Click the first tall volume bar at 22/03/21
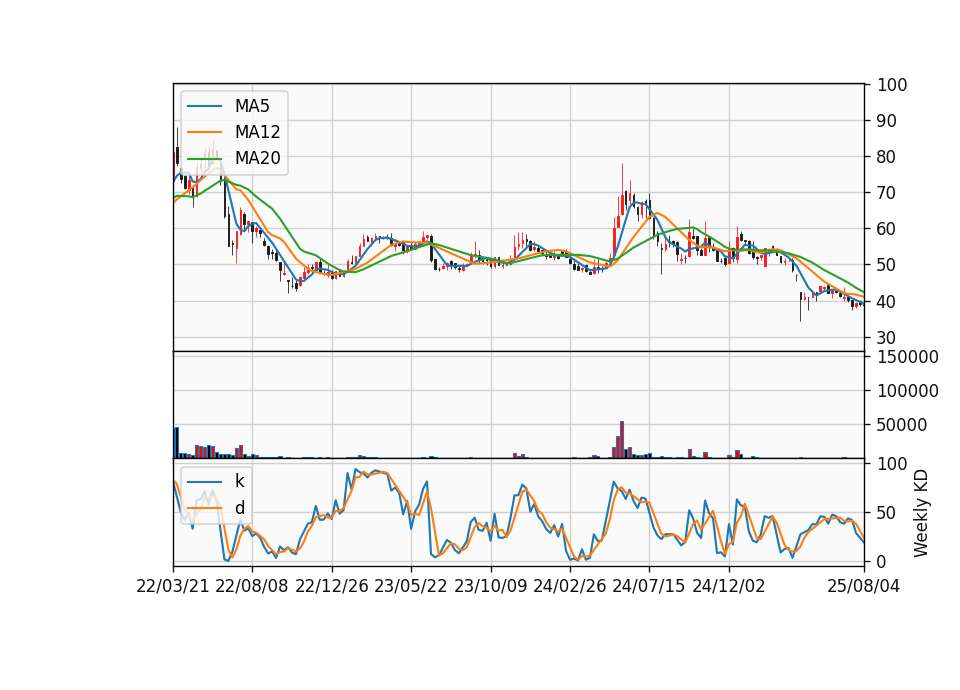This screenshot has height=690, width=960. (176, 443)
